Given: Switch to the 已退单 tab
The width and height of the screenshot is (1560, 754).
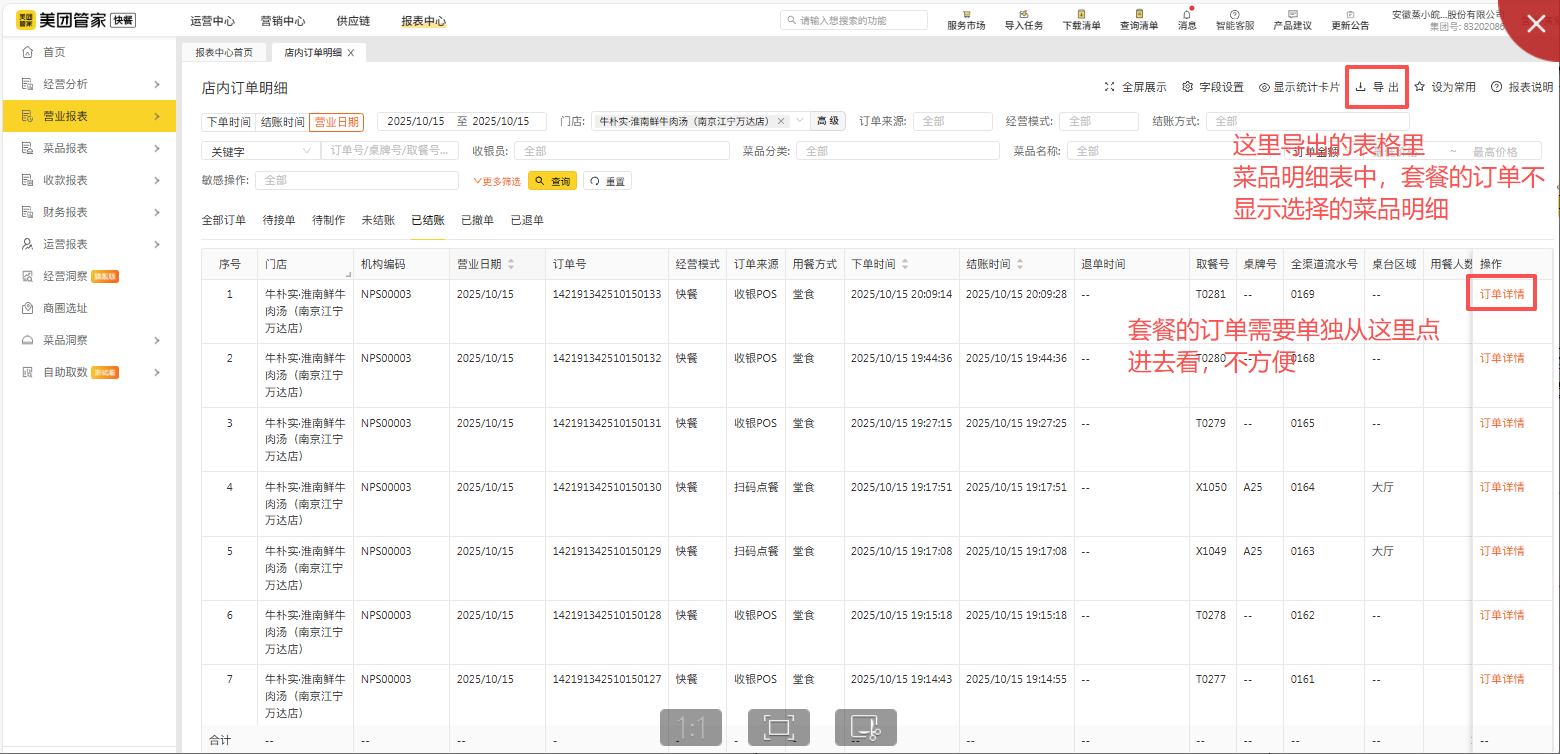Looking at the screenshot, I should (x=527, y=219).
